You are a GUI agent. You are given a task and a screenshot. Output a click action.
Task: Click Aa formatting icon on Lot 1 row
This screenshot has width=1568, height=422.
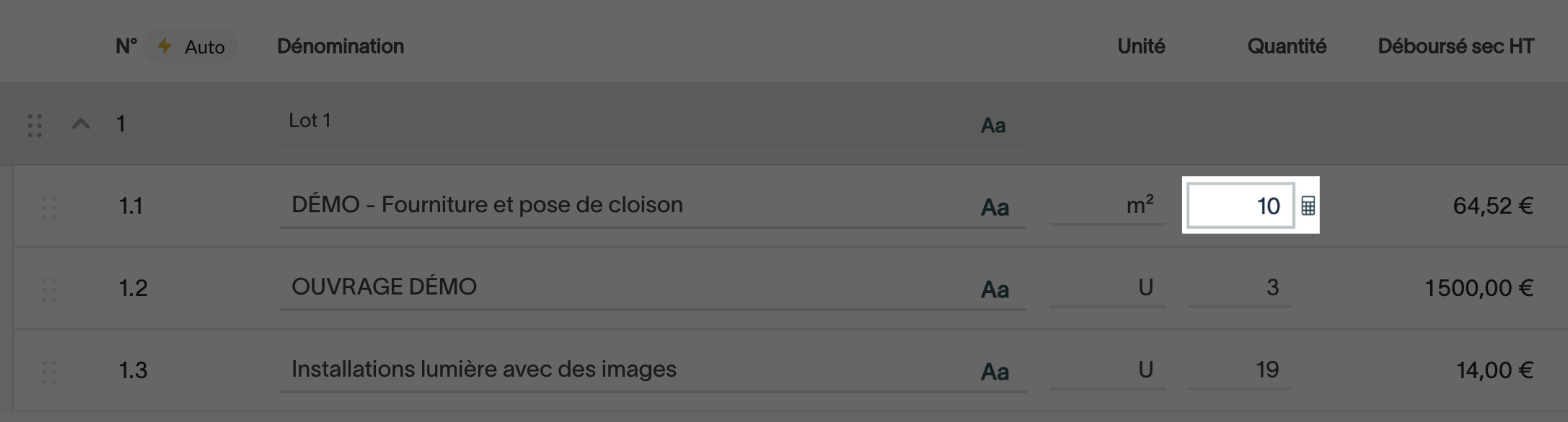993,126
